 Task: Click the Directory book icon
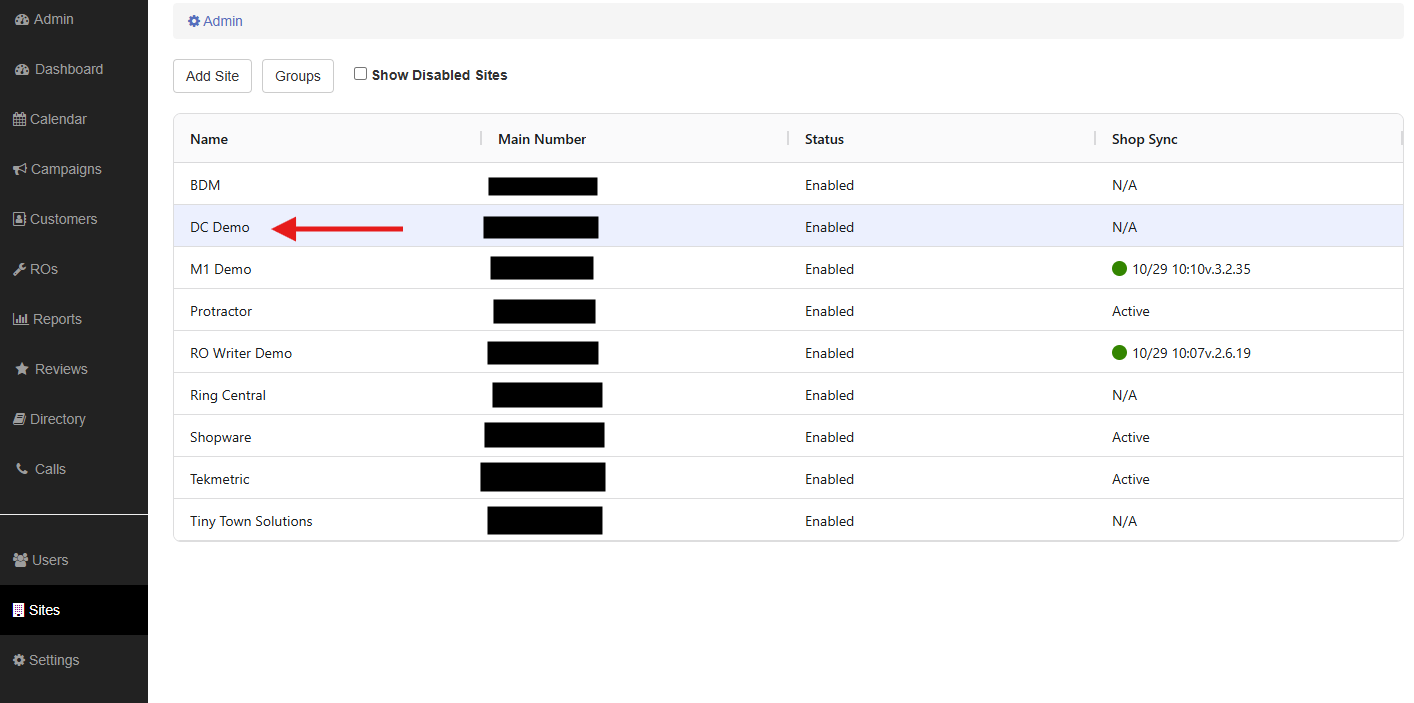tap(19, 419)
